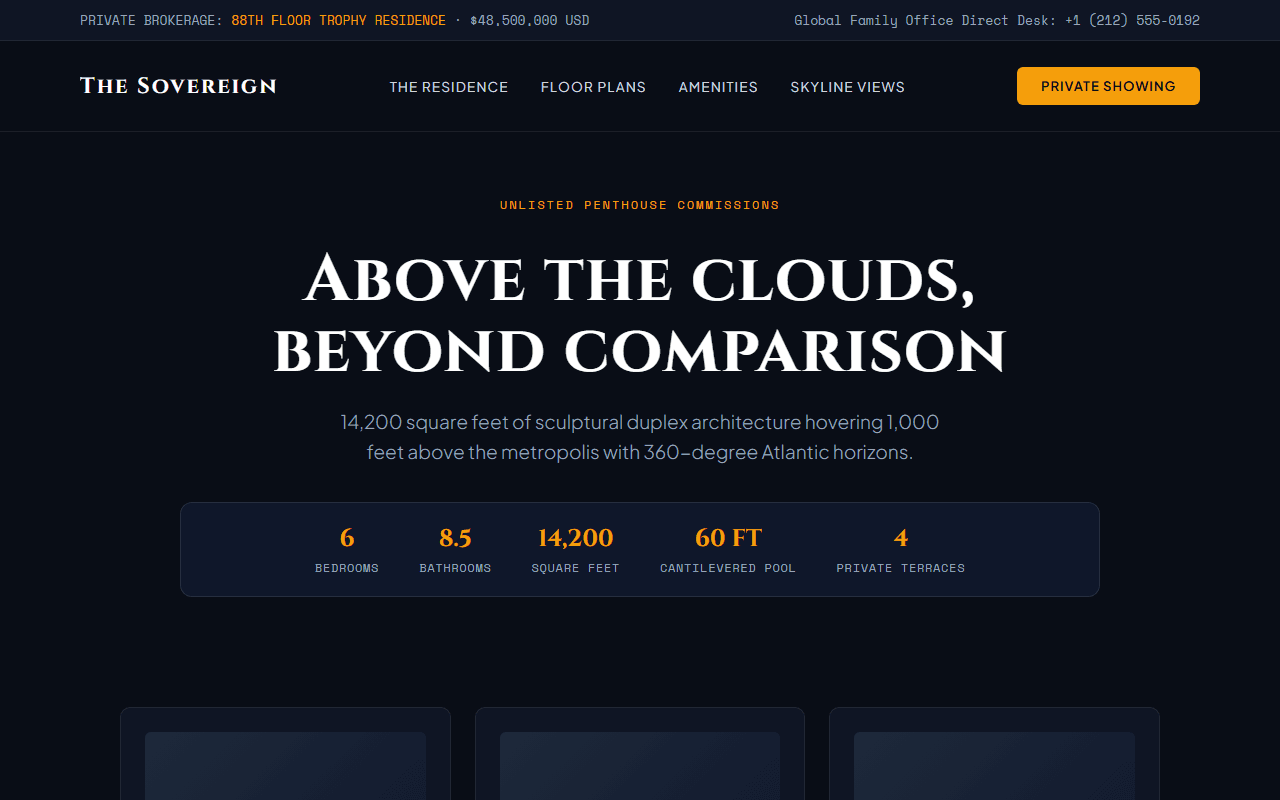Open the first gallery card thumbnail
1280x800 pixels.
coord(285,766)
